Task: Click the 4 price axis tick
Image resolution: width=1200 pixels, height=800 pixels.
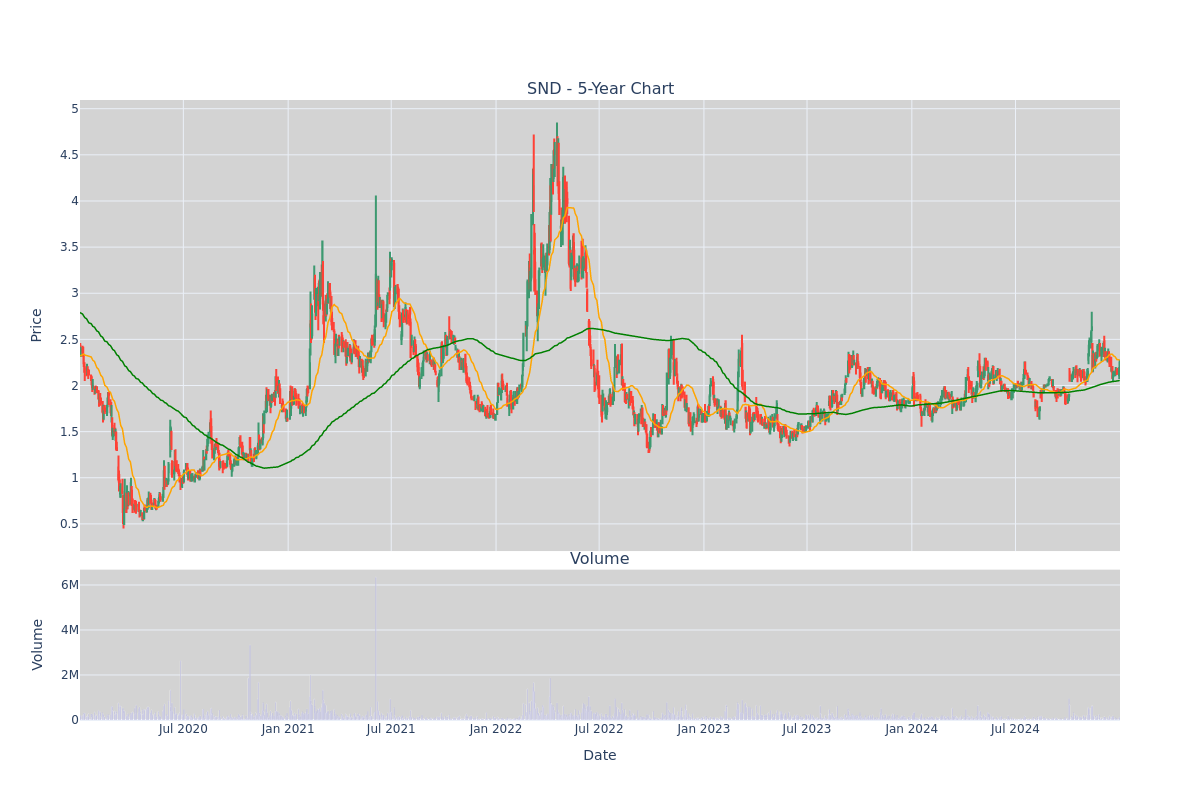Action: click(x=74, y=201)
